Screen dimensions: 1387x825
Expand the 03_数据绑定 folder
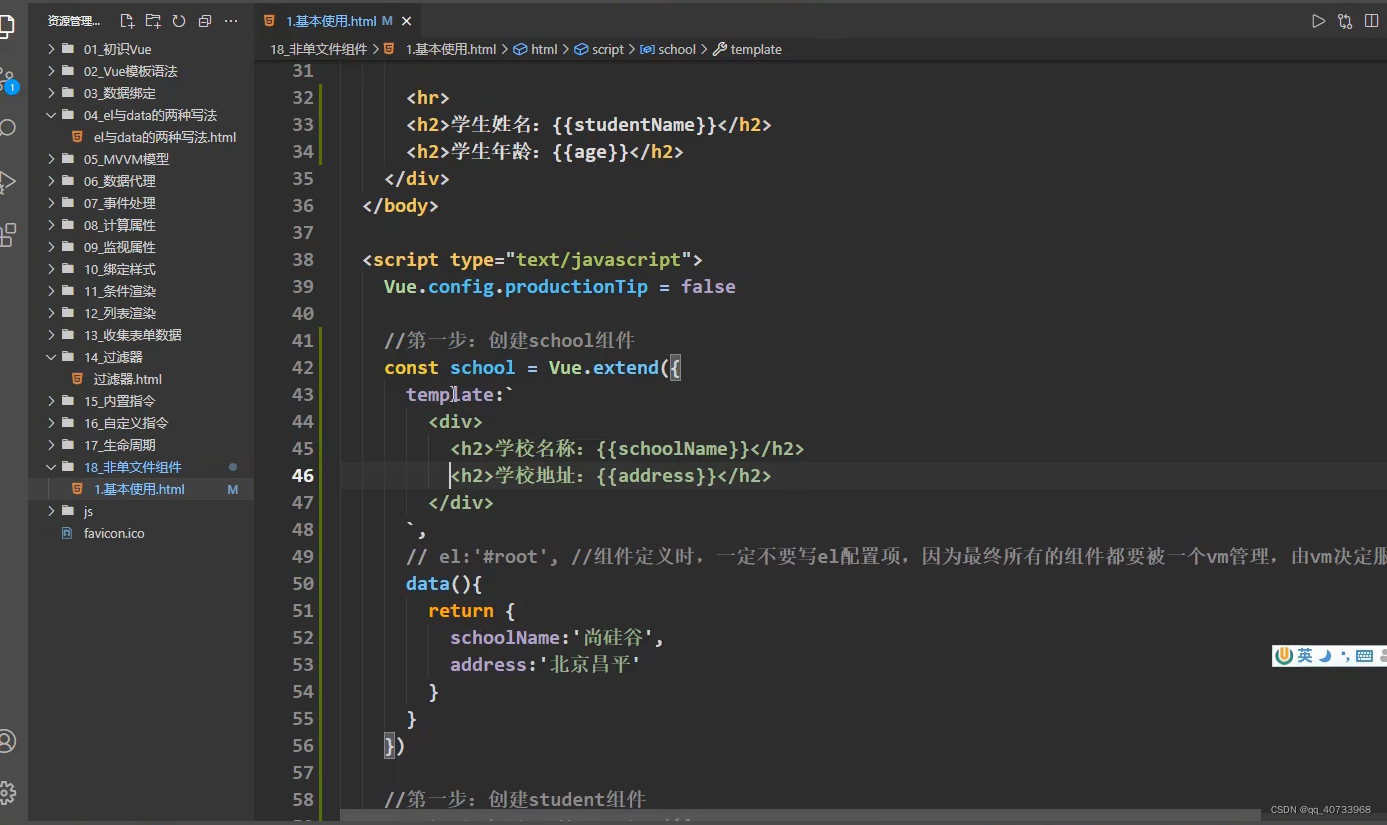pyautogui.click(x=140, y=93)
